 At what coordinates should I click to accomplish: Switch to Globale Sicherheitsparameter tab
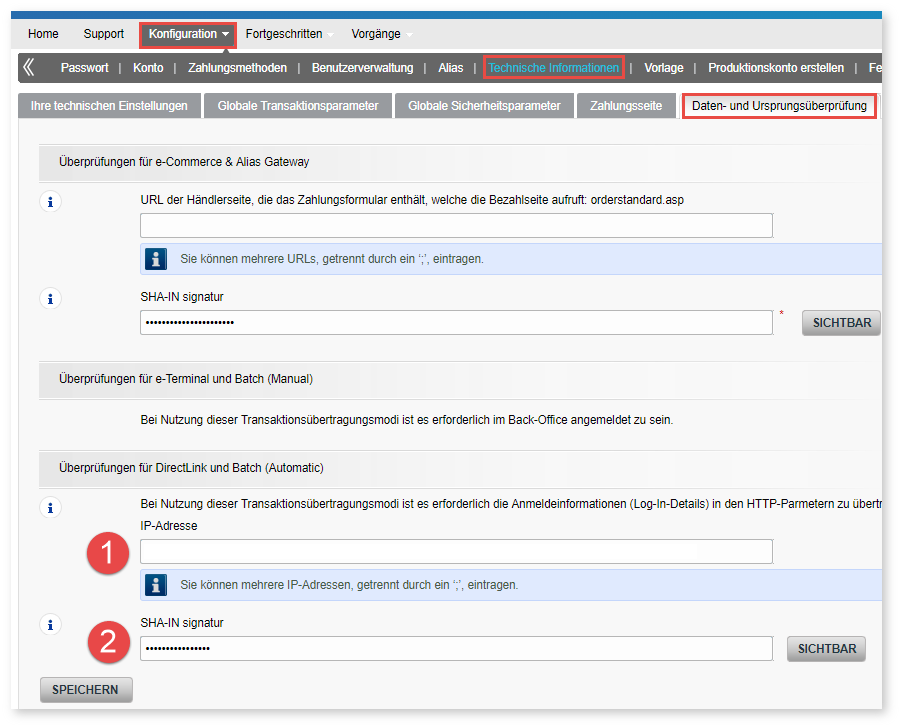(x=484, y=106)
